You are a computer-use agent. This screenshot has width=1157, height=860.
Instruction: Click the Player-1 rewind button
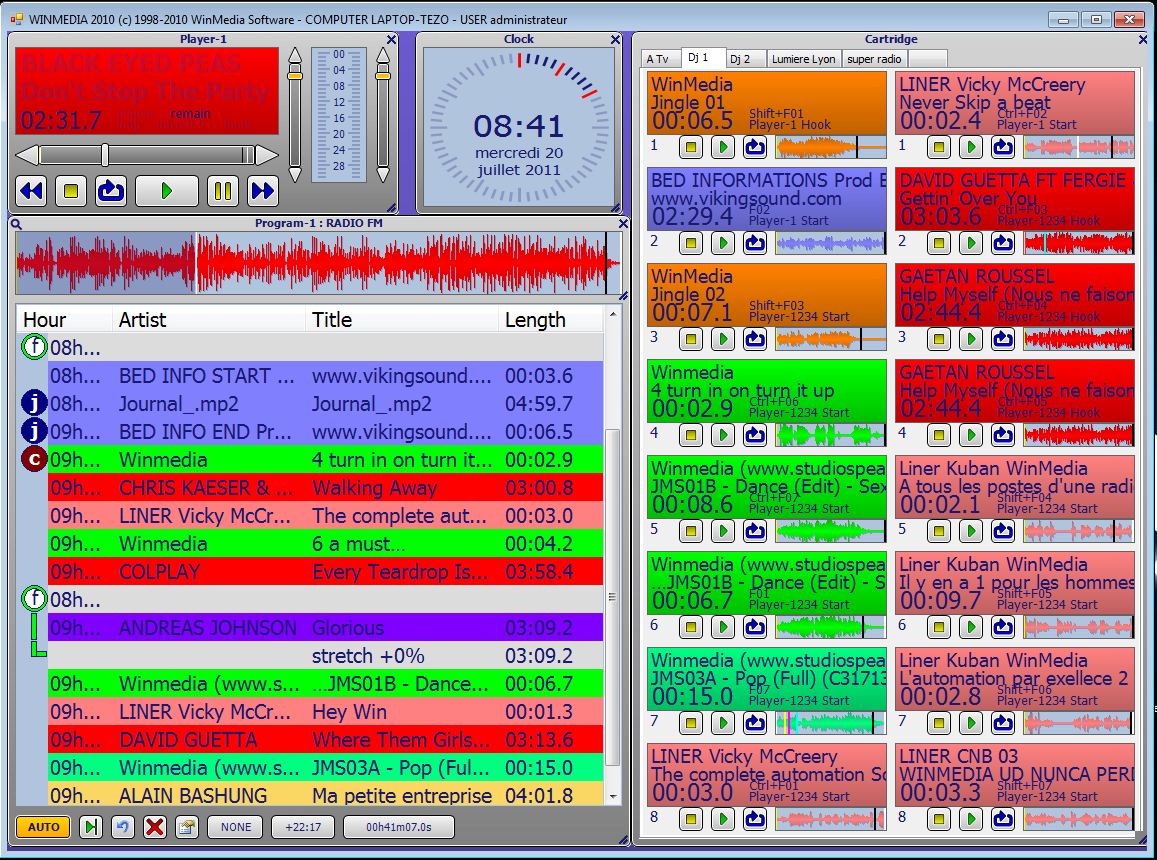pos(32,192)
